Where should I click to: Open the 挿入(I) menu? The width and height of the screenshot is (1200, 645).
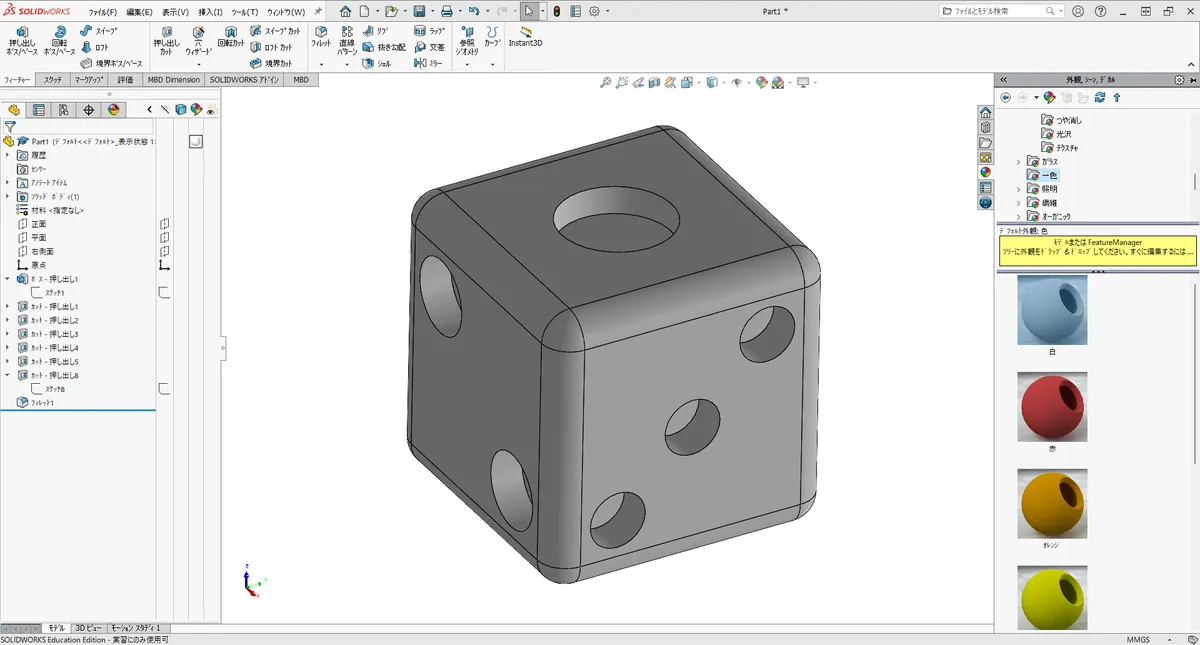click(210, 12)
